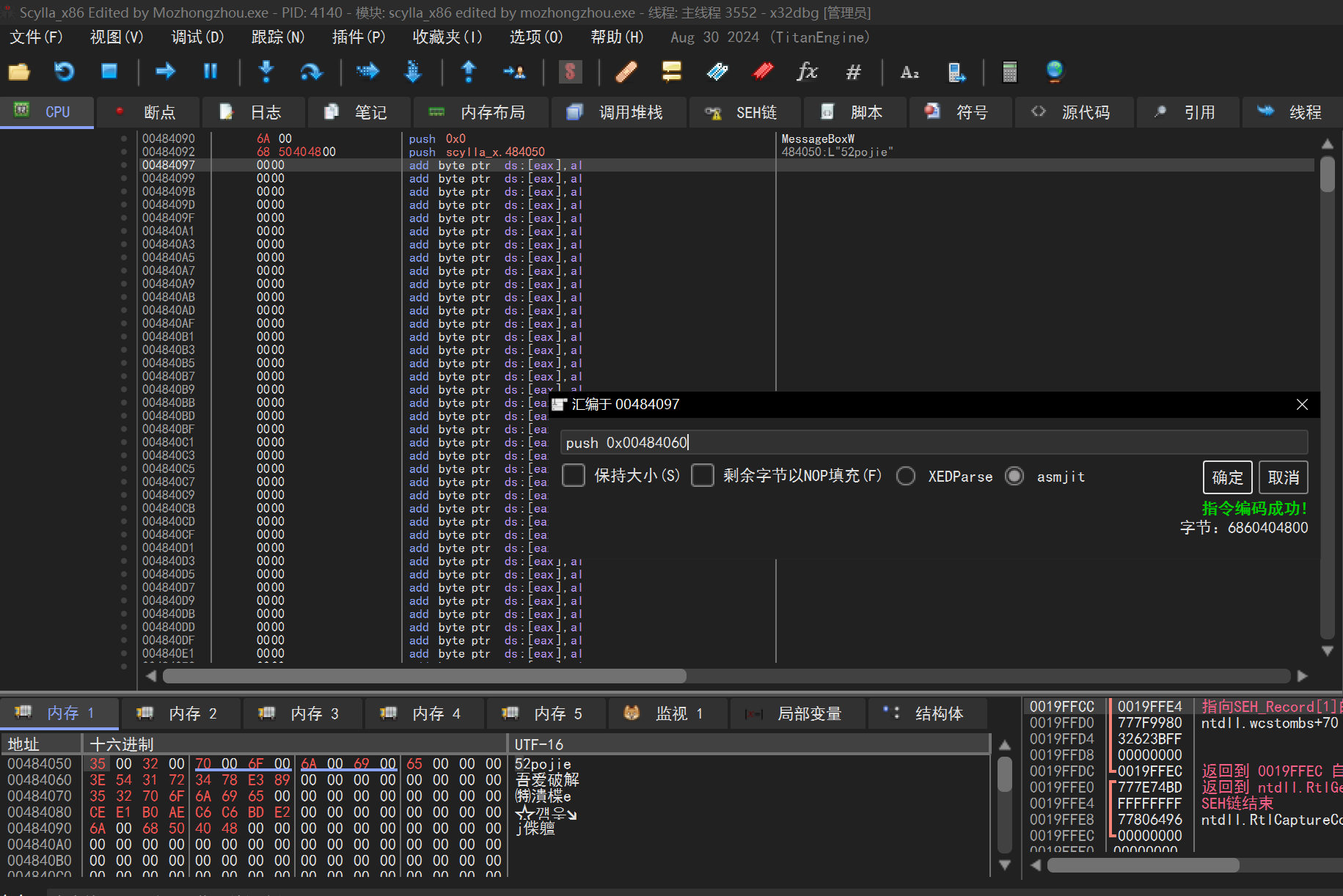Open labels with the blue tag icon
Screen dimensions: 1343x896
click(x=717, y=71)
